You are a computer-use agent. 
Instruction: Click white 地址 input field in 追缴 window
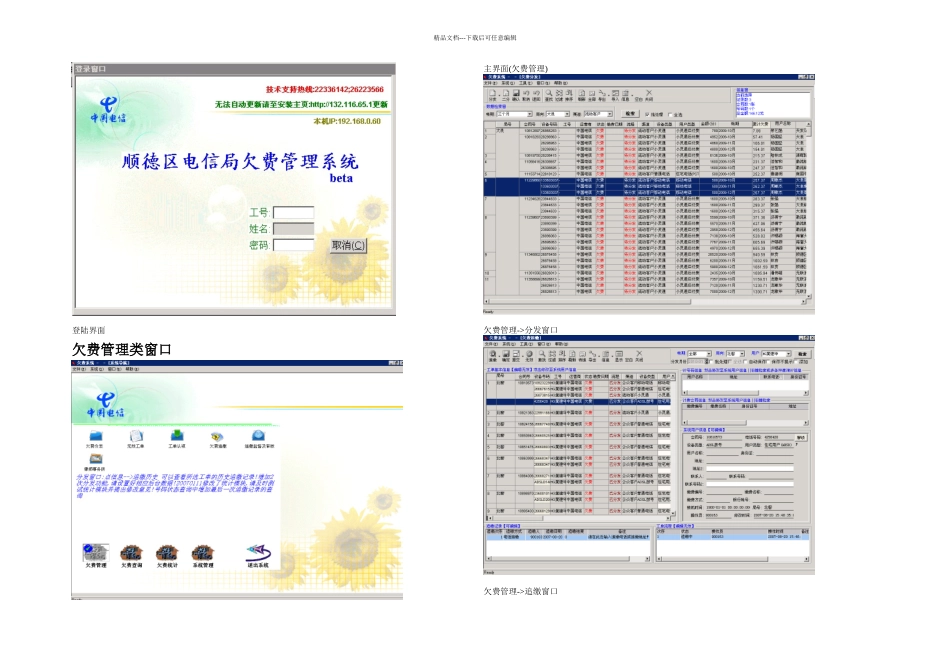(x=750, y=468)
